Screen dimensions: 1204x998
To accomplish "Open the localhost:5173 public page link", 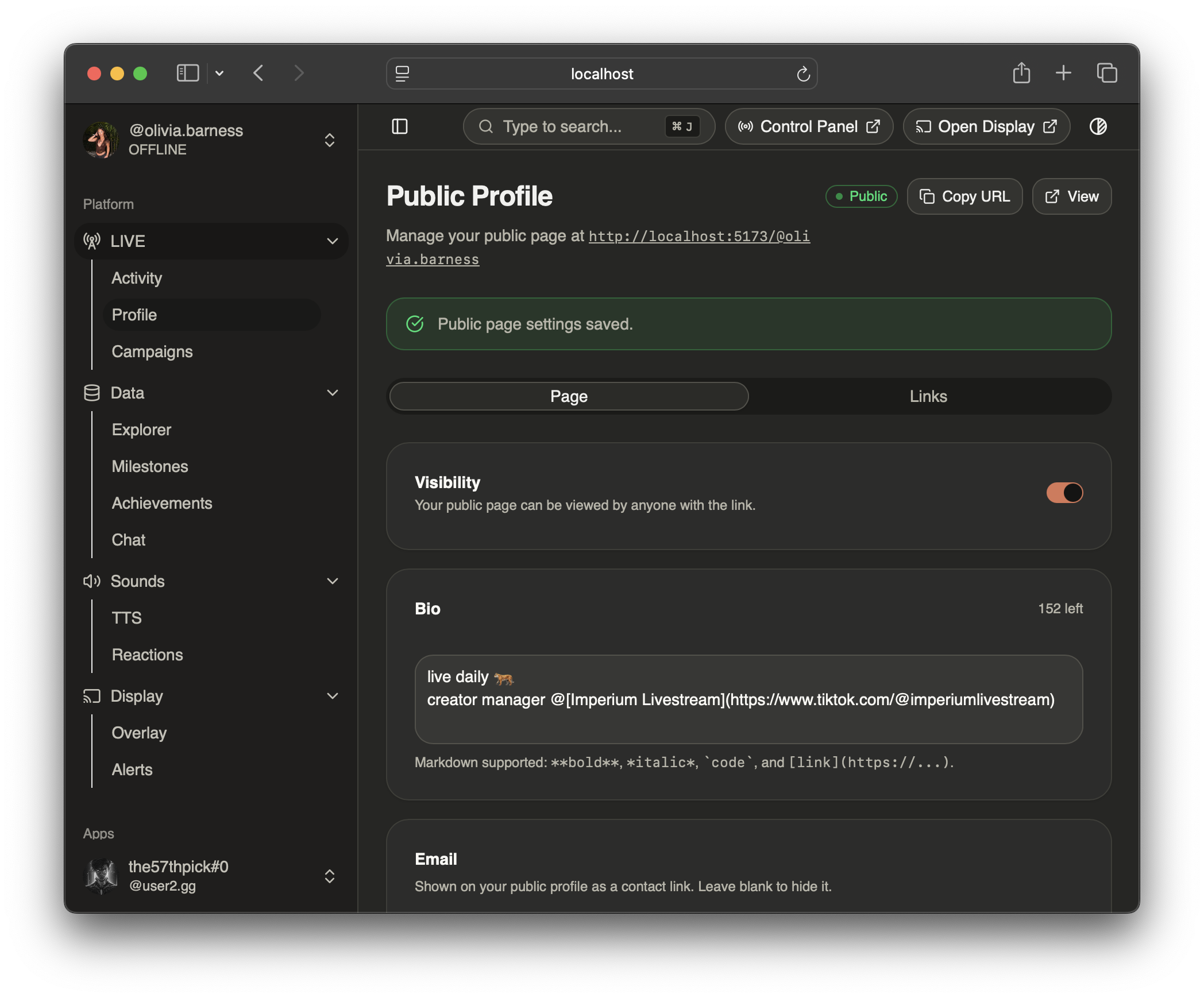I will 699,237.
